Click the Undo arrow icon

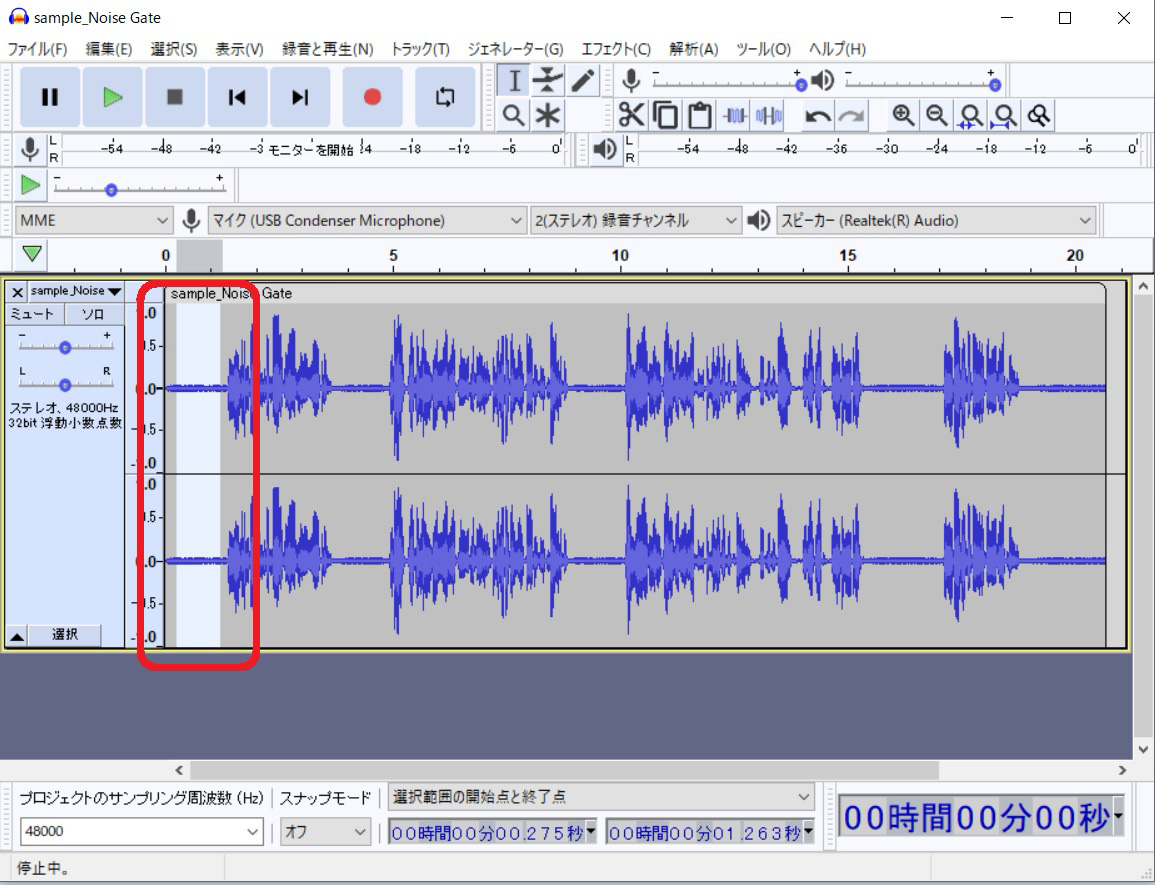pos(818,116)
